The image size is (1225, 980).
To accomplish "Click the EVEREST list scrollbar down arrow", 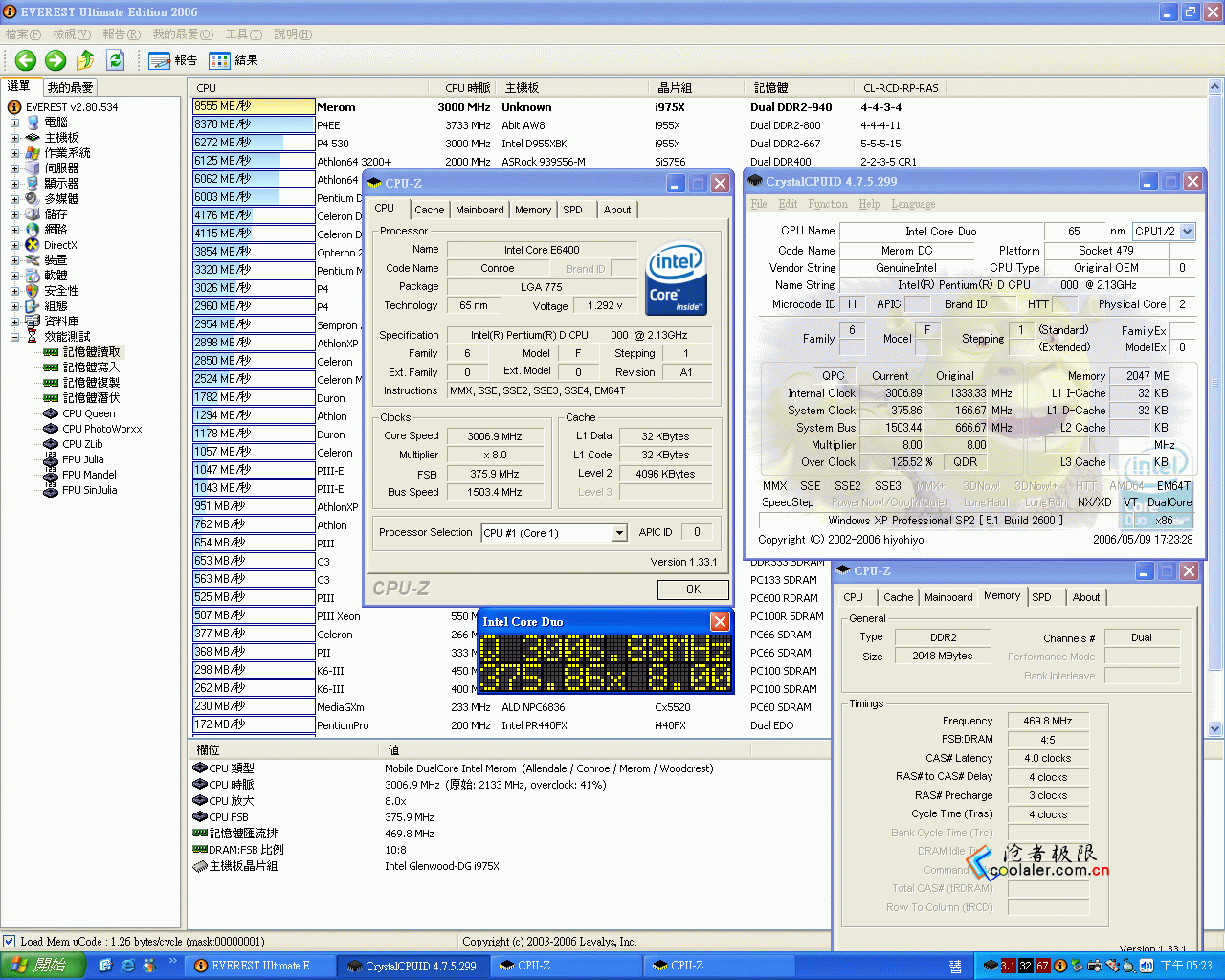I will 1215,728.
